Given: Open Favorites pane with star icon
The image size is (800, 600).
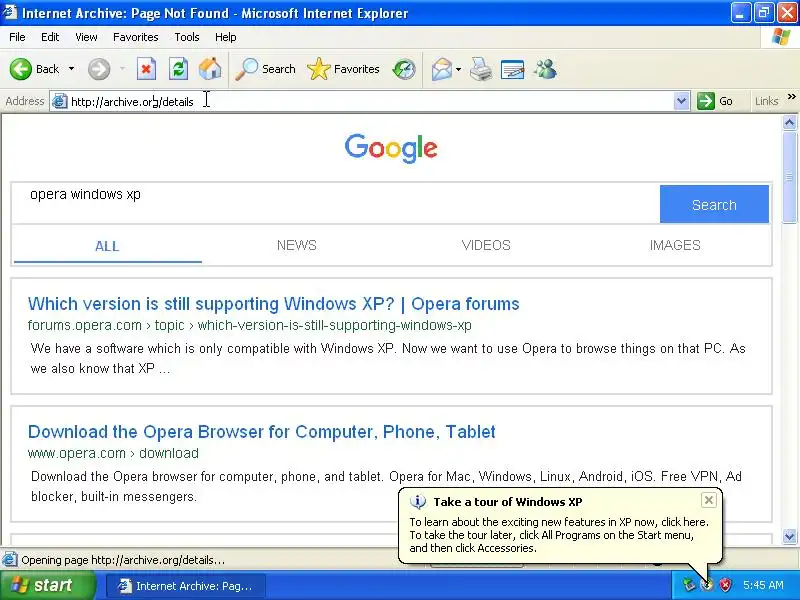Looking at the screenshot, I should (x=343, y=69).
